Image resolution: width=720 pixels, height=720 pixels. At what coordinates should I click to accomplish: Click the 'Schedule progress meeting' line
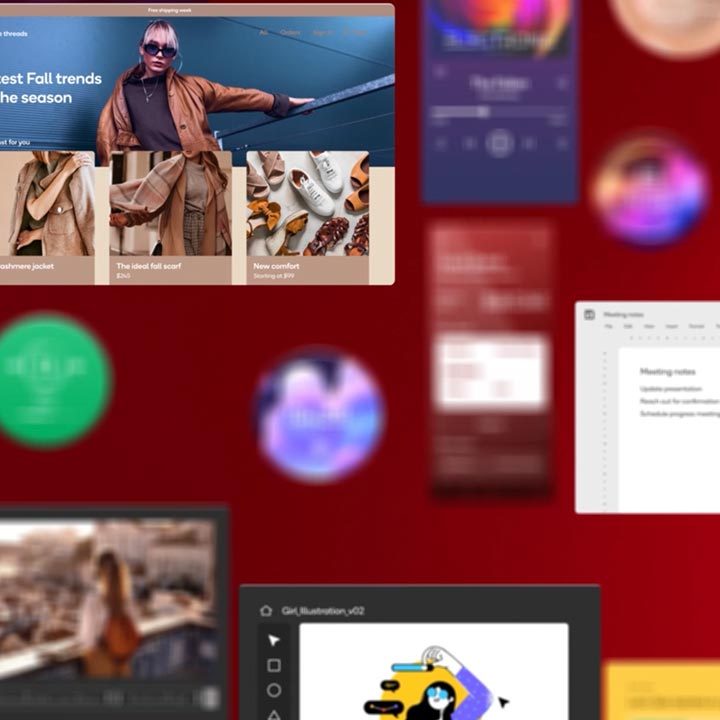tap(680, 414)
